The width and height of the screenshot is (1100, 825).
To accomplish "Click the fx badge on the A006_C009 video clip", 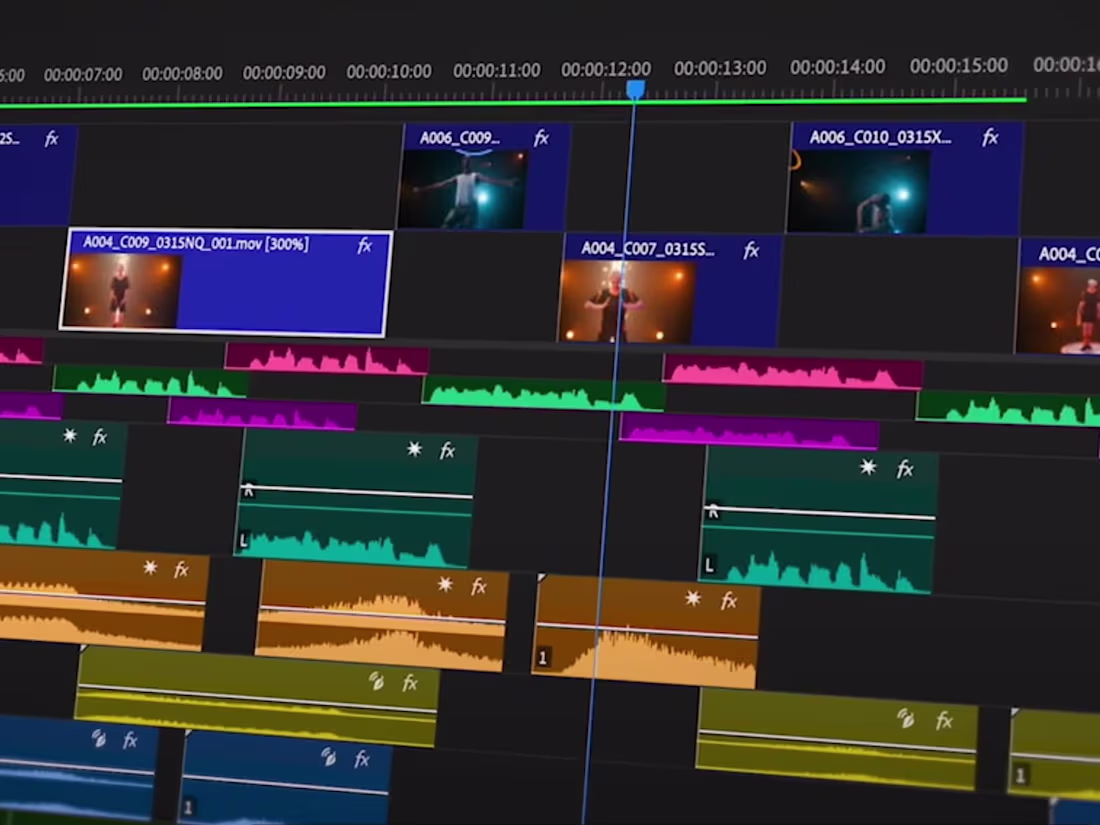I will tap(541, 139).
